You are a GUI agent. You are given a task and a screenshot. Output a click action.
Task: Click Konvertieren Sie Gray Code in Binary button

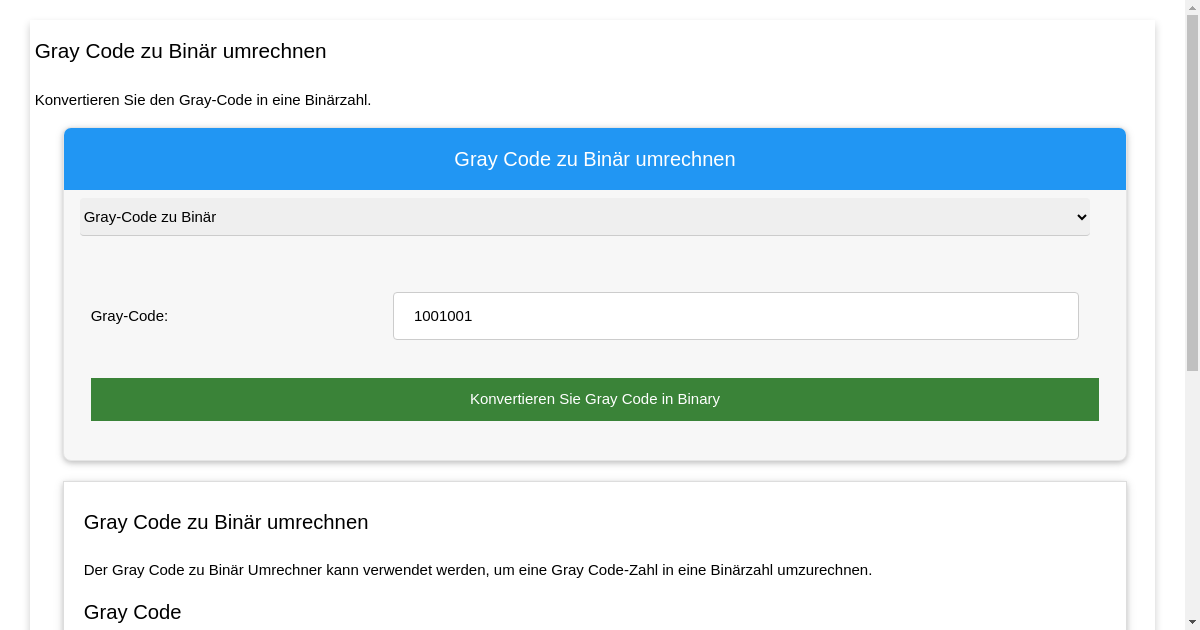594,399
